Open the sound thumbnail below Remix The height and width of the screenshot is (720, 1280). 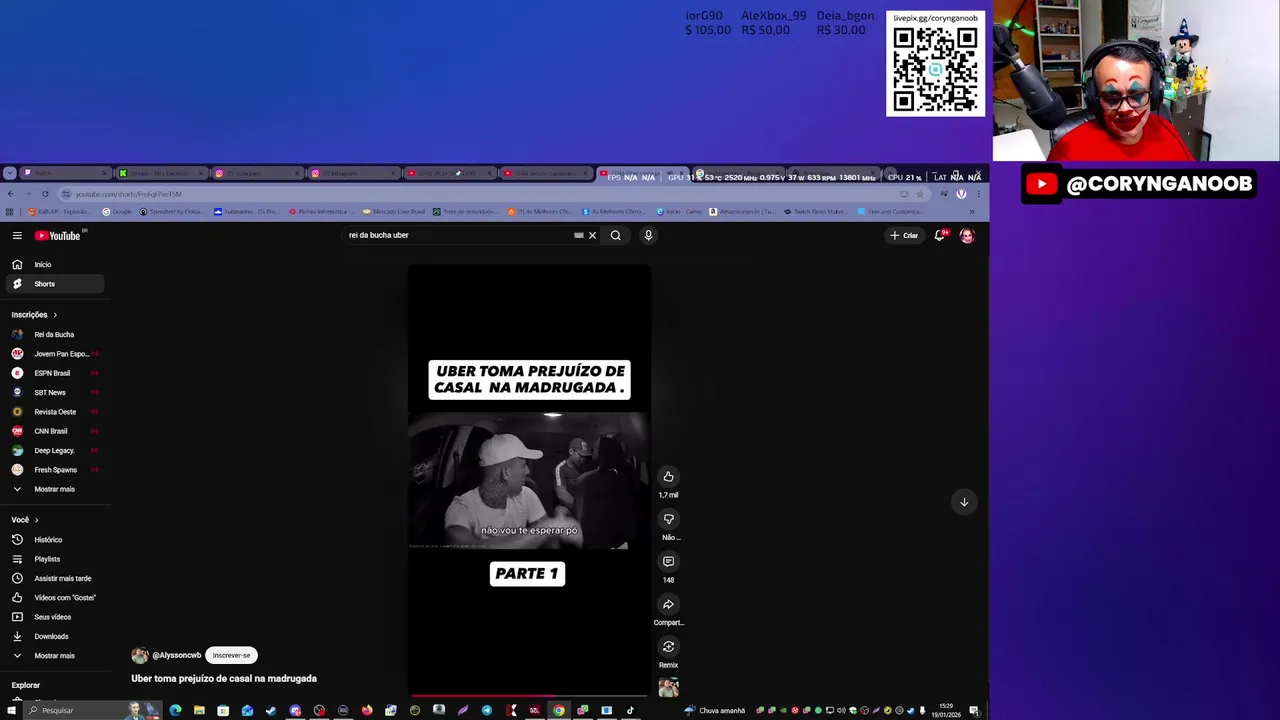(668, 687)
